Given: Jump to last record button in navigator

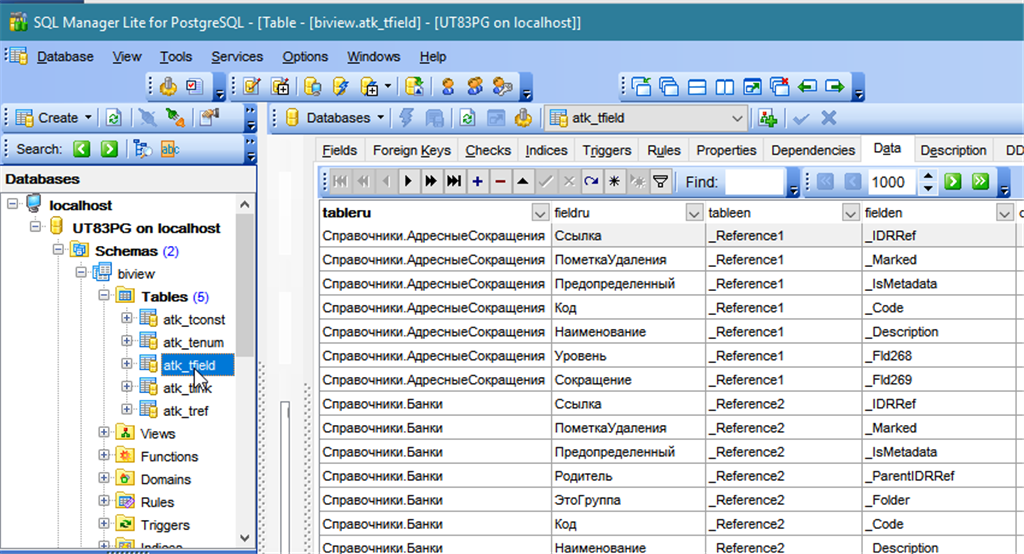Looking at the screenshot, I should (454, 182).
